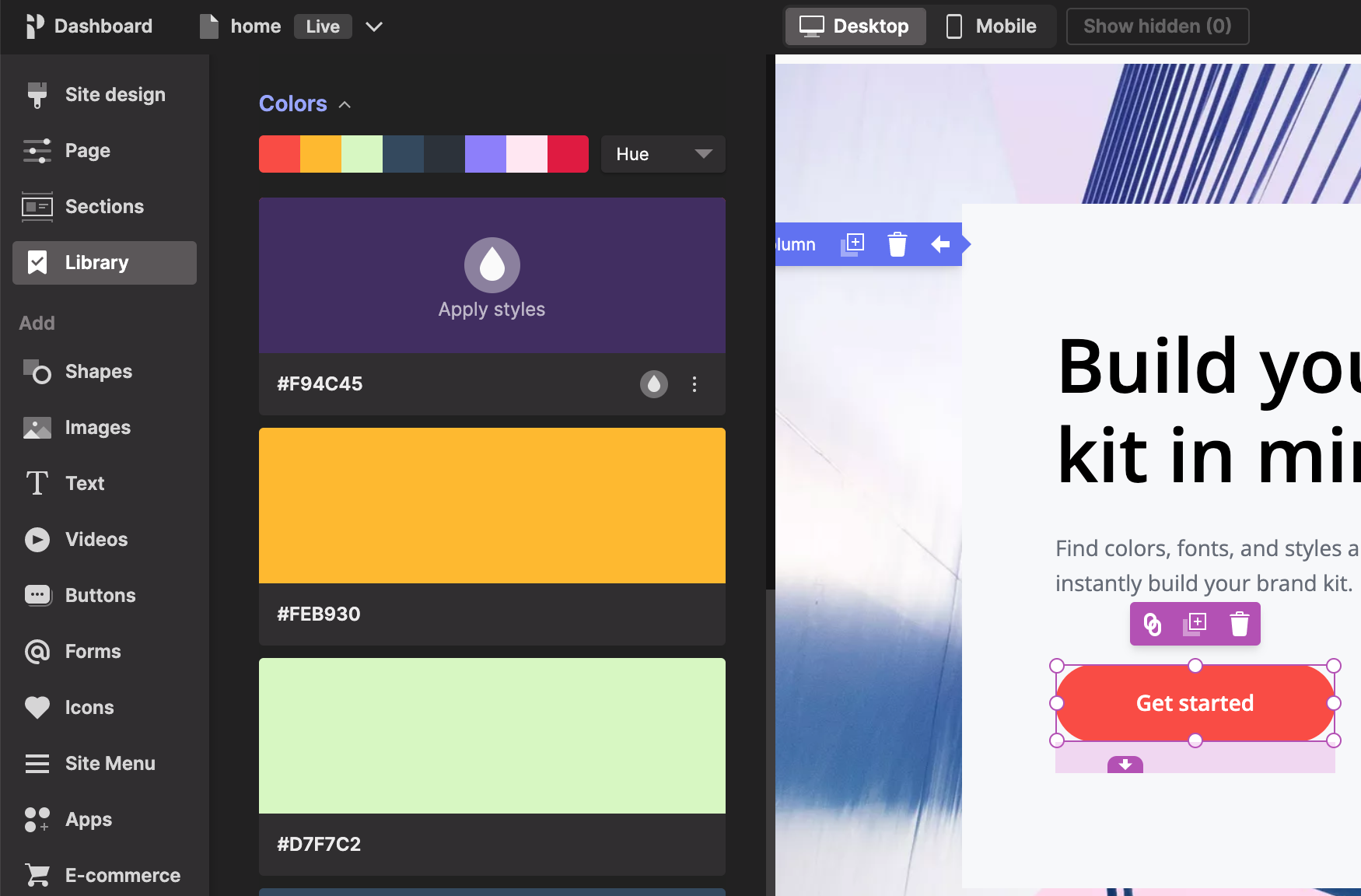1361x896 pixels.
Task: Open the Text element in the Add section
Action: click(84, 483)
